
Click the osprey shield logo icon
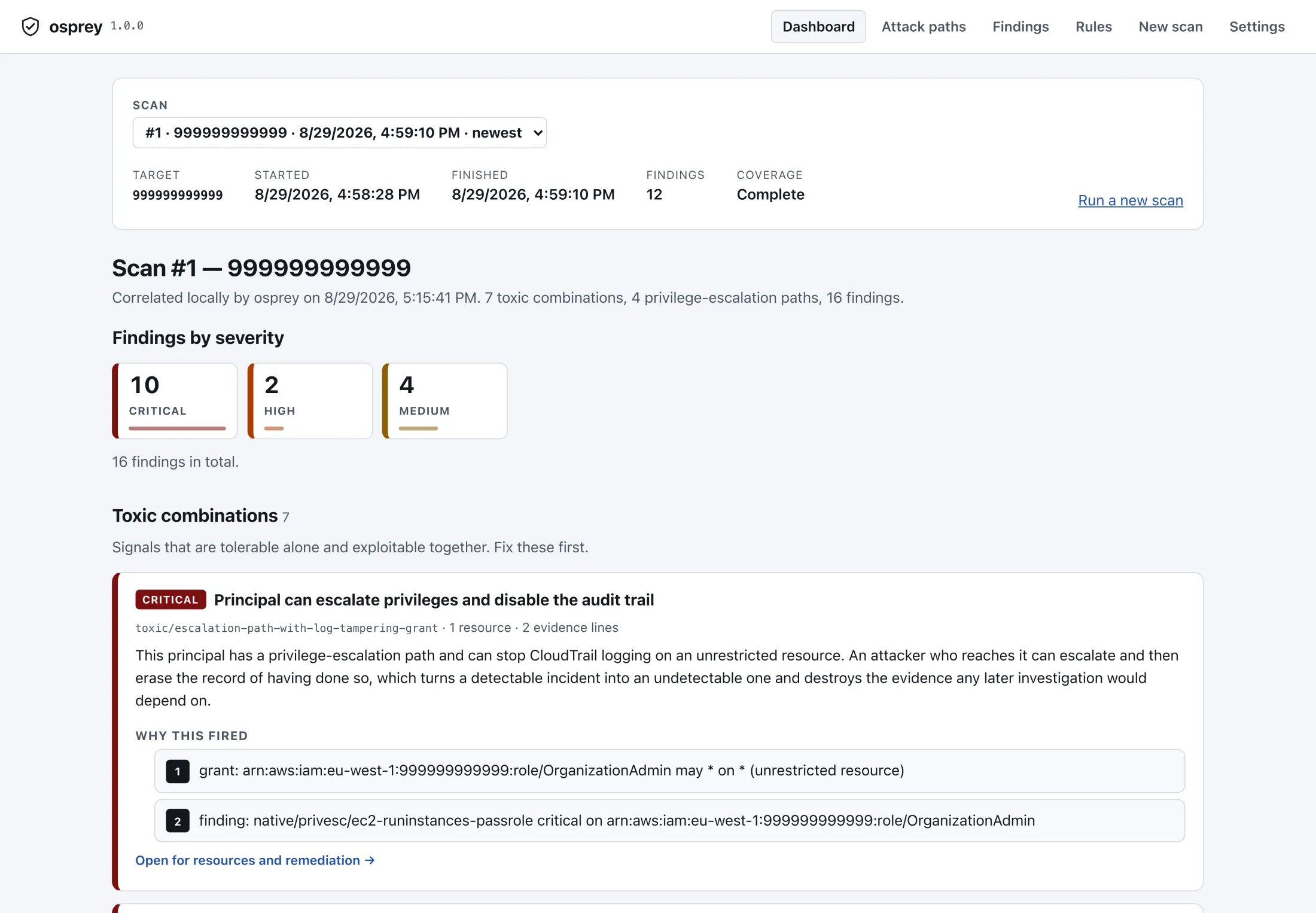(30, 26)
